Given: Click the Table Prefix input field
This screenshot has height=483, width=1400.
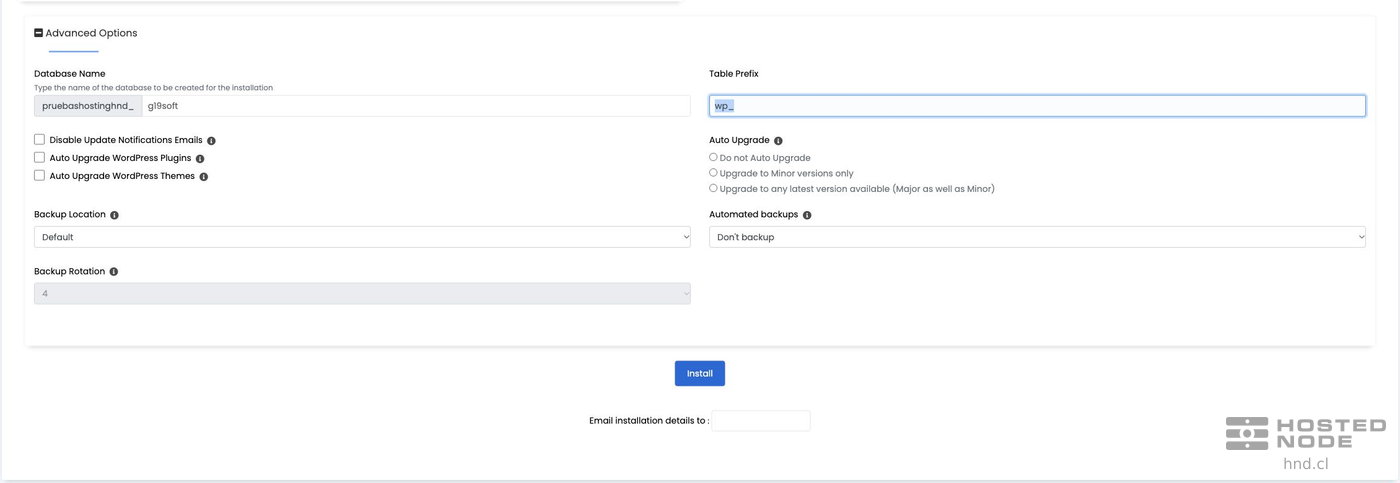Looking at the screenshot, I should click(x=1037, y=106).
